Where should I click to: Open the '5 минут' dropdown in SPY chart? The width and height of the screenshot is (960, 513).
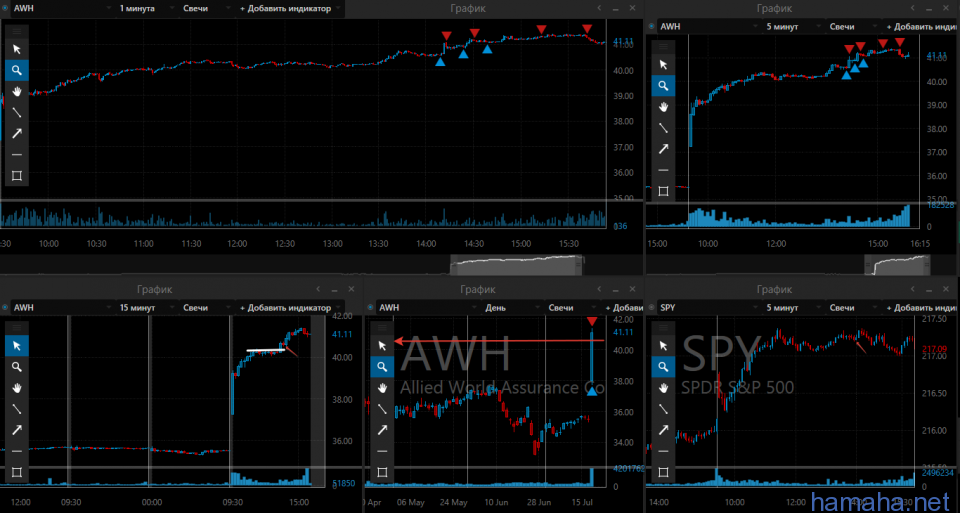[x=791, y=308]
